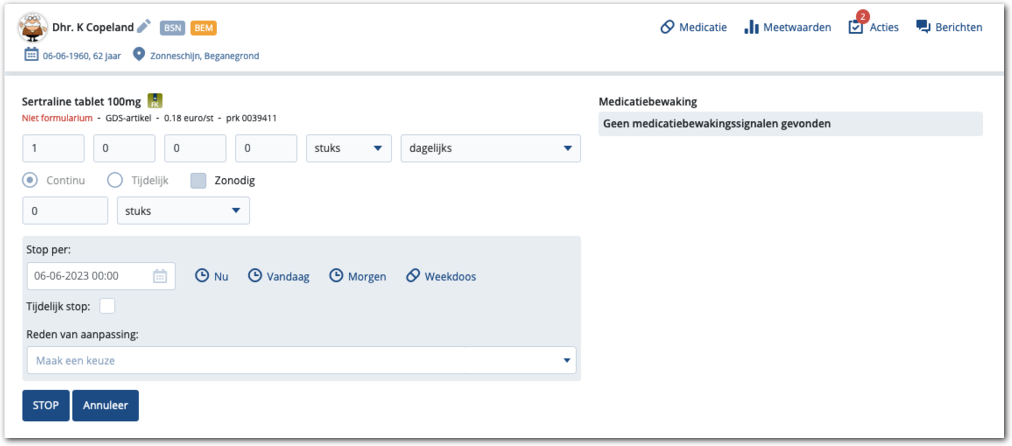Set stop date with Vandaag shortcut
The image size is (1012, 446).
tap(279, 276)
